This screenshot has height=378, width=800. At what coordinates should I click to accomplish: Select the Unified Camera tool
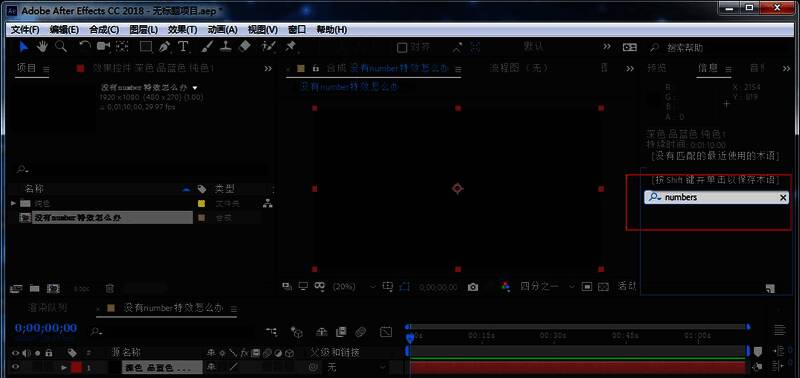pyautogui.click(x=104, y=47)
